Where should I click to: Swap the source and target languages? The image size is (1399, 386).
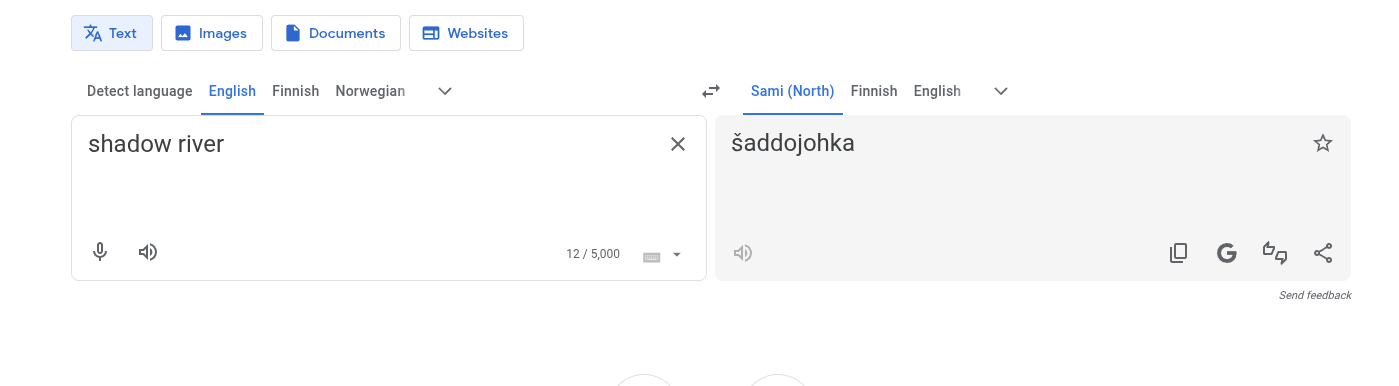pos(711,91)
